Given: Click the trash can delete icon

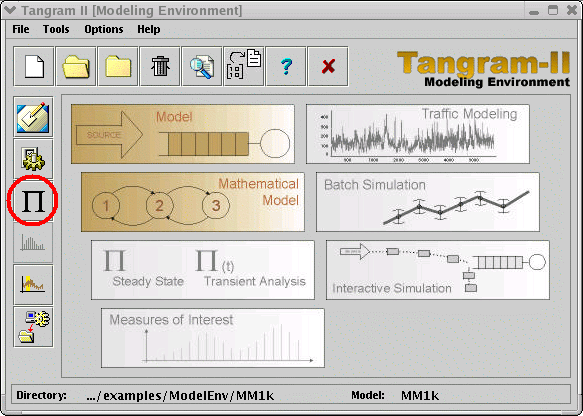Looking at the screenshot, I should (160, 67).
